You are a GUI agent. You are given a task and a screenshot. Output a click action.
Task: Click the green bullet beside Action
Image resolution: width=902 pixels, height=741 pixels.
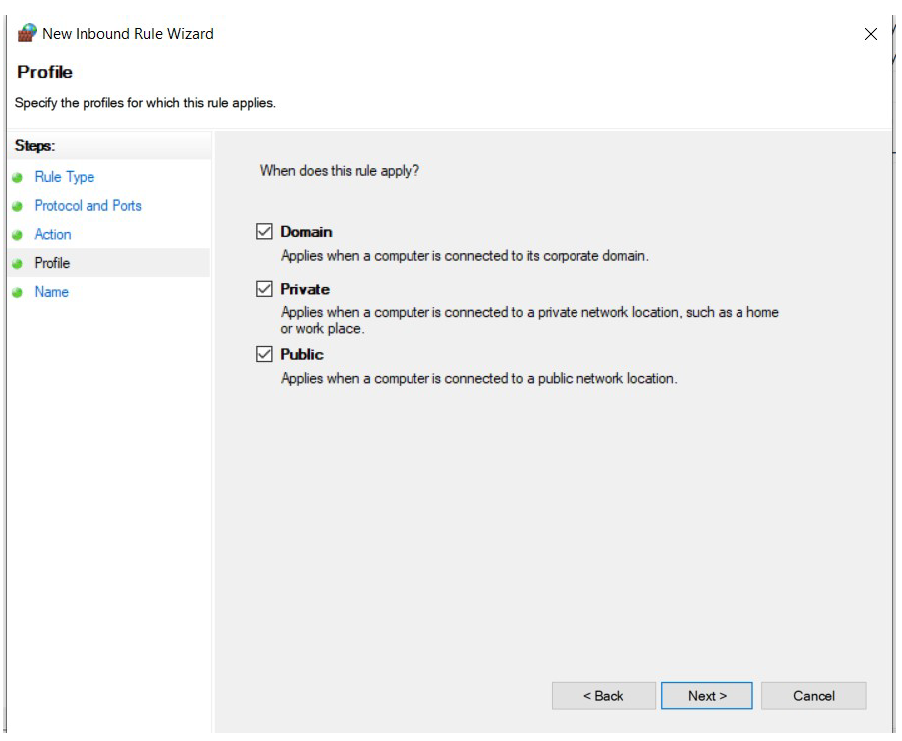click(x=17, y=235)
